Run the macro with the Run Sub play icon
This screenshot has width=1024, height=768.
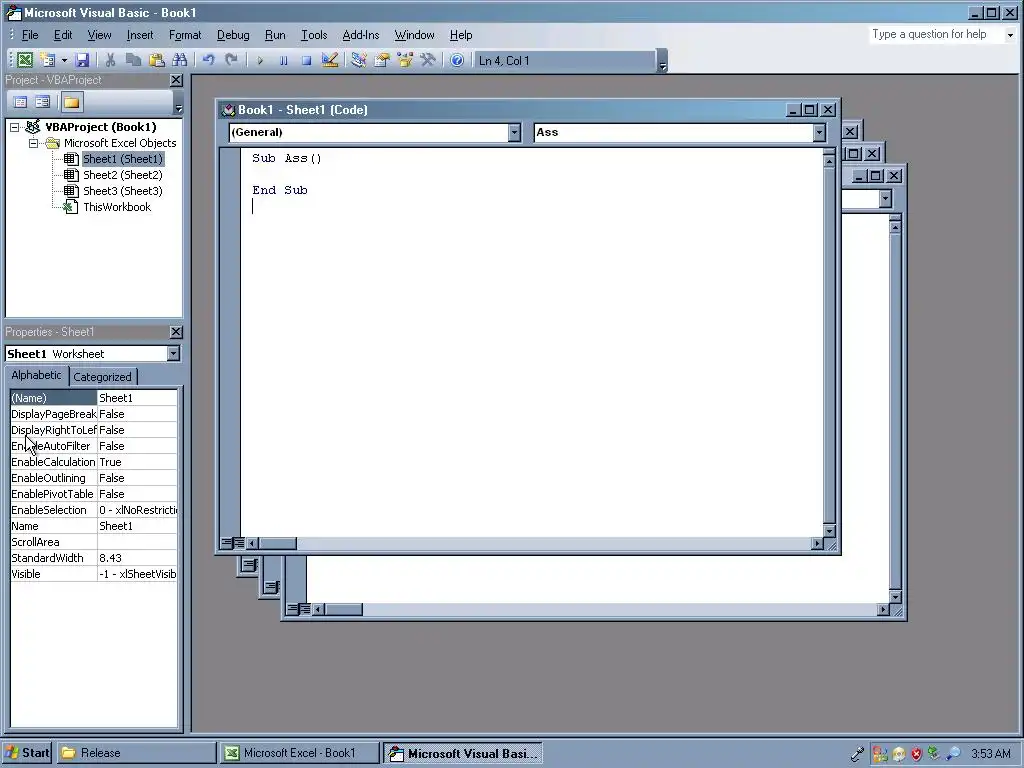coord(260,61)
